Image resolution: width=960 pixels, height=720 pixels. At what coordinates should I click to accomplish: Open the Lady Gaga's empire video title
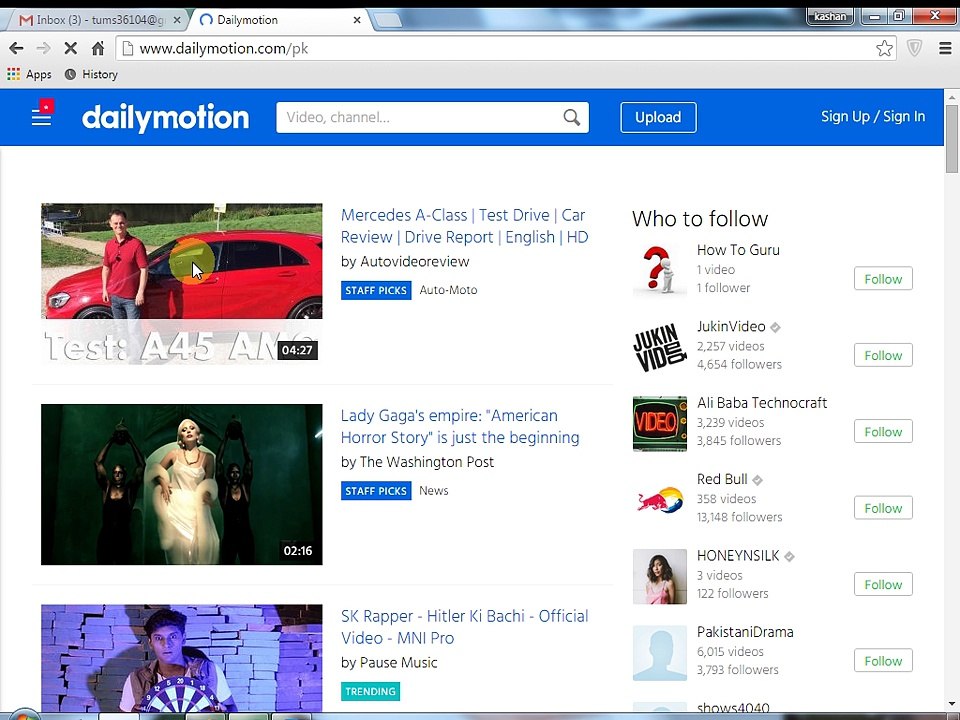[460, 426]
